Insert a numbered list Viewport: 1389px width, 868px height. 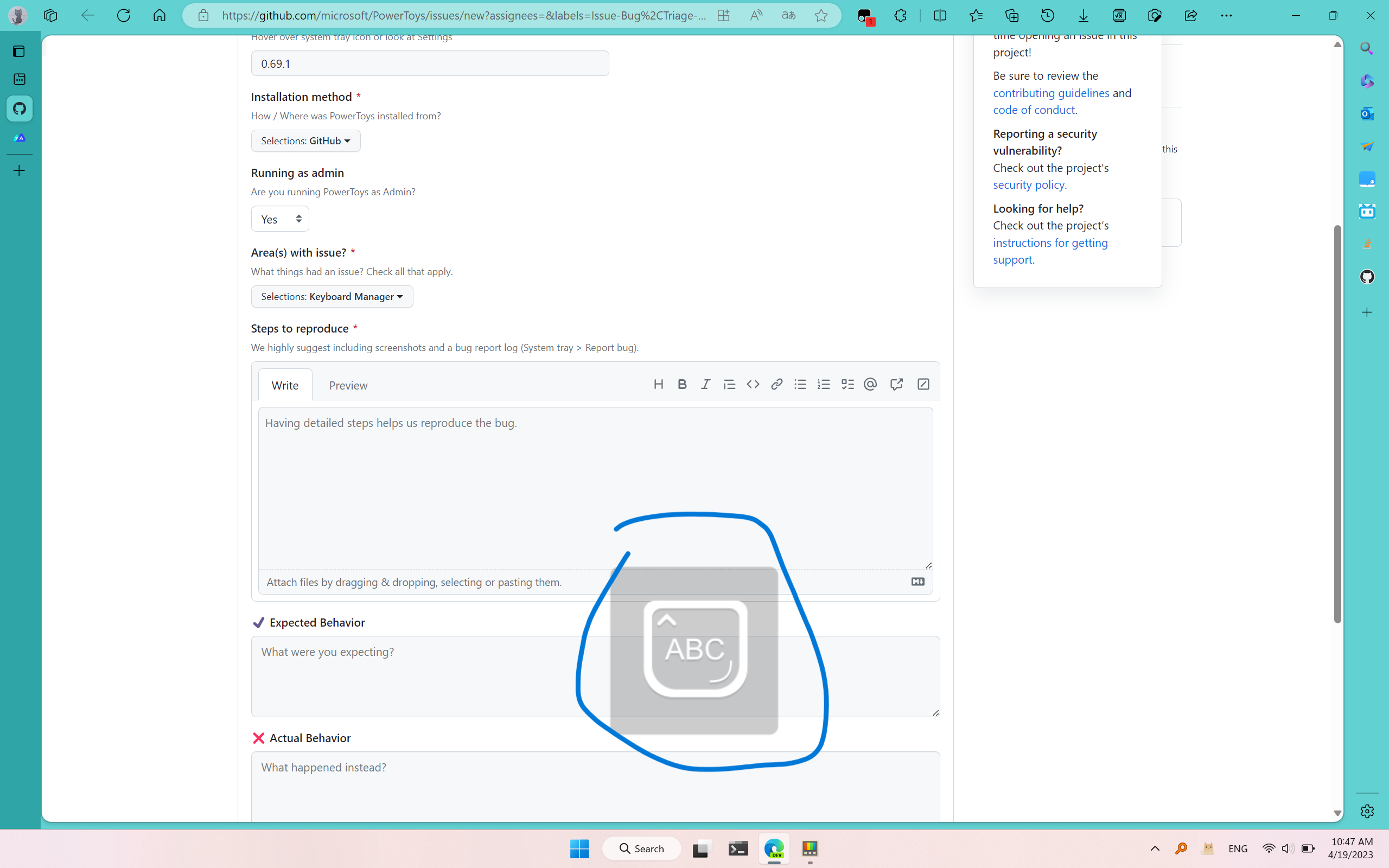(824, 384)
